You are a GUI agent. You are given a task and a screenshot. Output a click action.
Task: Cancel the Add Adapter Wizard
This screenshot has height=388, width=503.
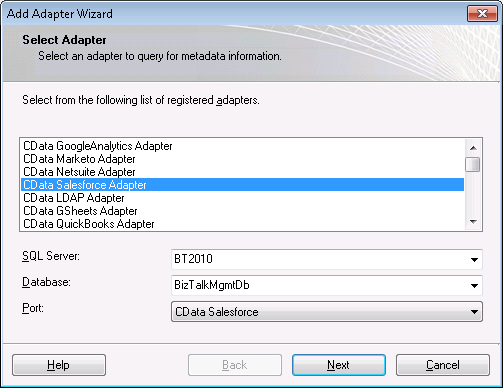tap(443, 365)
